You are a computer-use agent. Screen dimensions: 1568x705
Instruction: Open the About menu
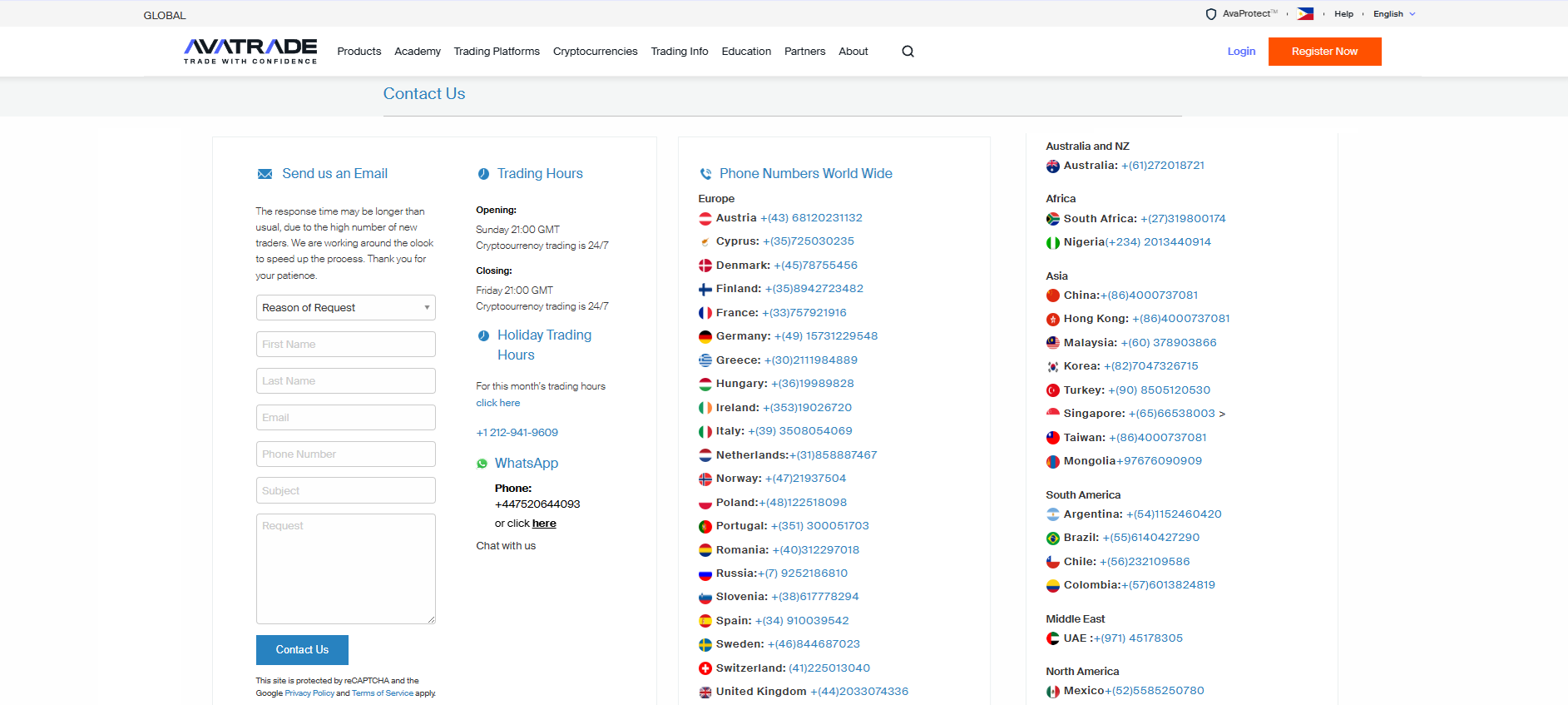(853, 52)
